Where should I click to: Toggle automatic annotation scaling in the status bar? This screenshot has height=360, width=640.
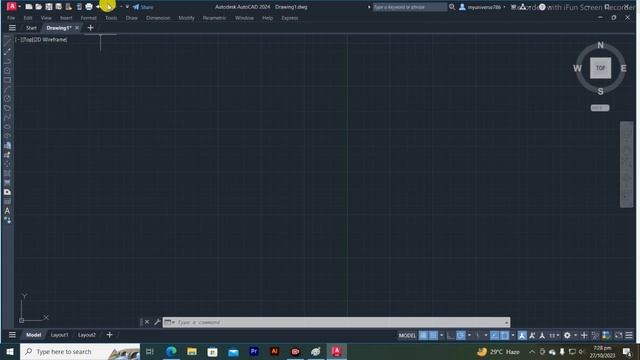tap(532, 336)
